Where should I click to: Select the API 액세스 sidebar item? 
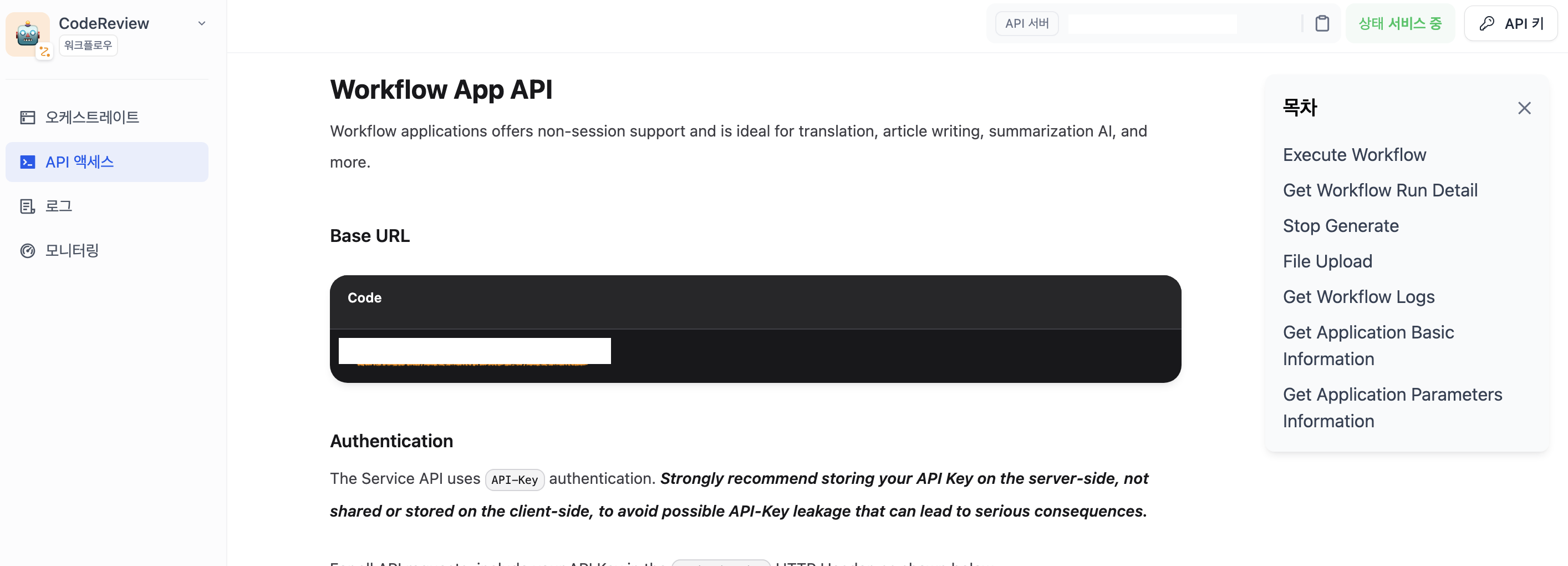(107, 162)
